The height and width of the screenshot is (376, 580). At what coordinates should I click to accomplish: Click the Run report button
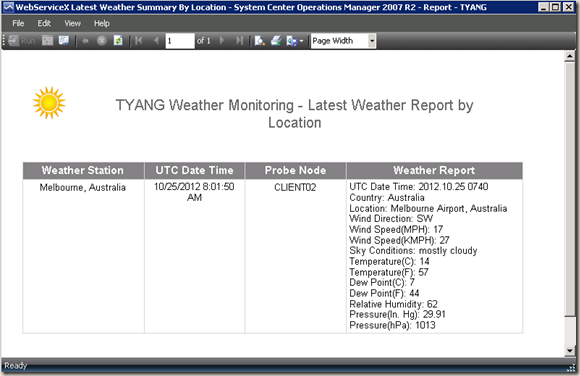point(22,40)
